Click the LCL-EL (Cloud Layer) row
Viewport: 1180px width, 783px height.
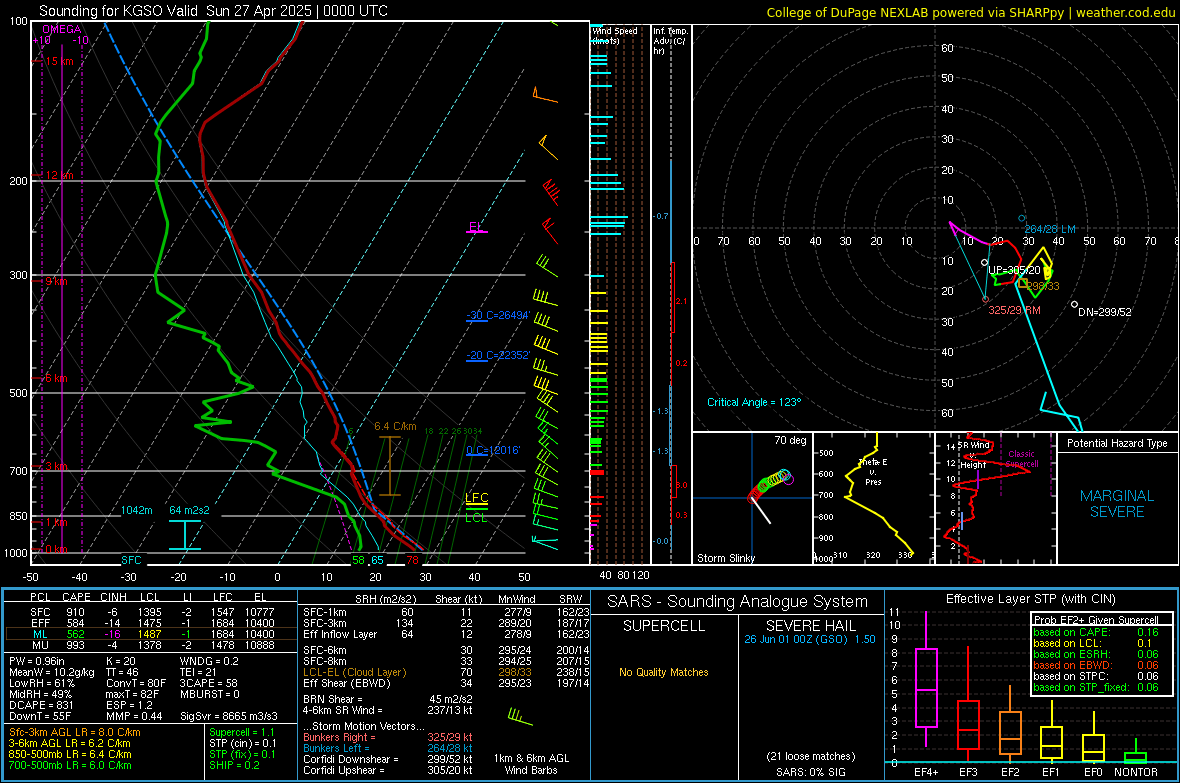point(446,672)
